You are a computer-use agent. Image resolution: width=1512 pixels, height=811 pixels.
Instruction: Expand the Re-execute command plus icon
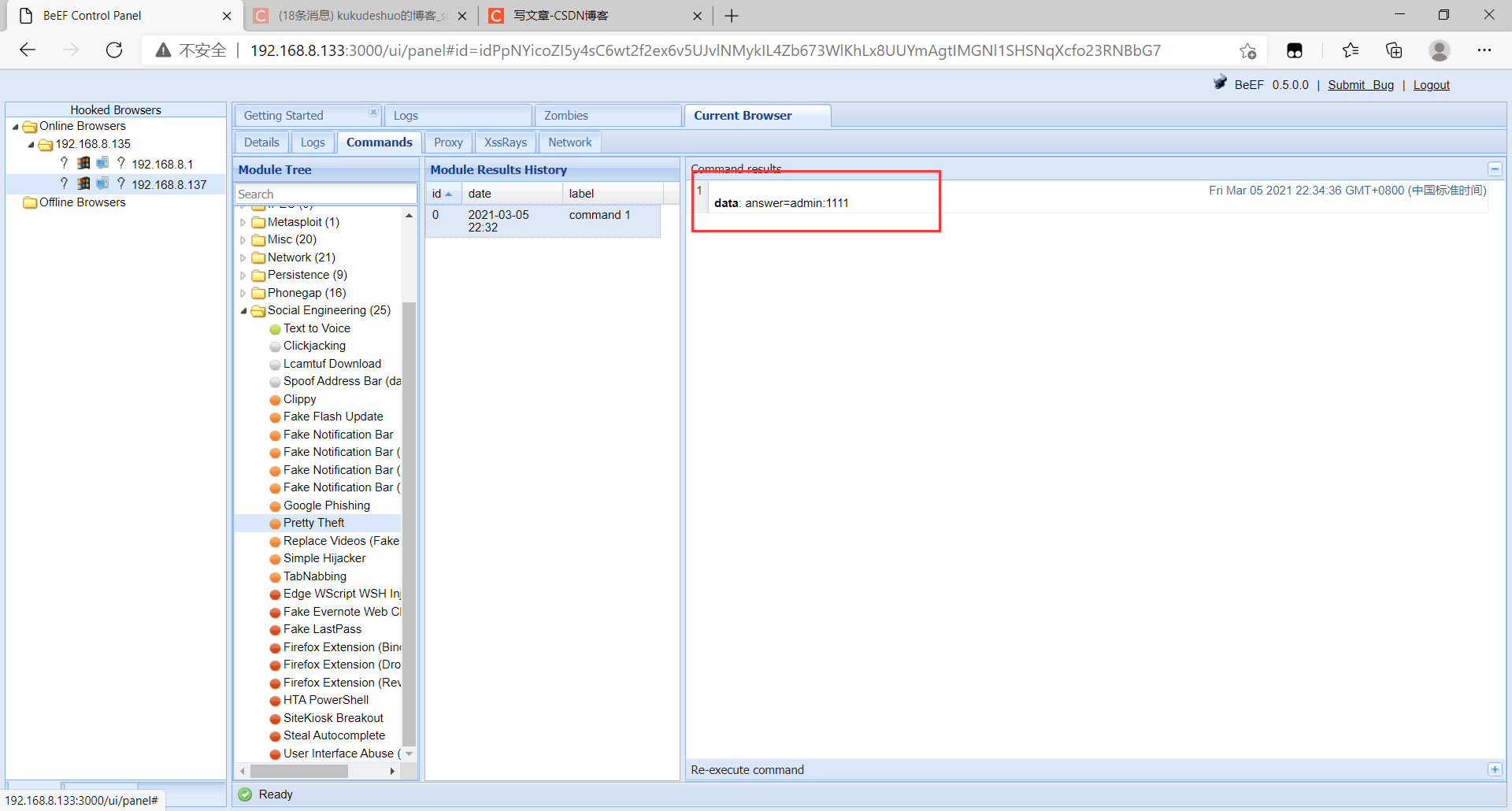tap(1495, 769)
